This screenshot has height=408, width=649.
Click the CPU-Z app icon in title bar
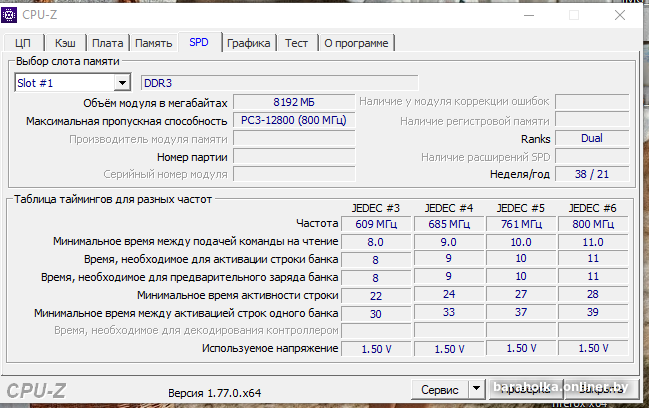tap(9, 15)
